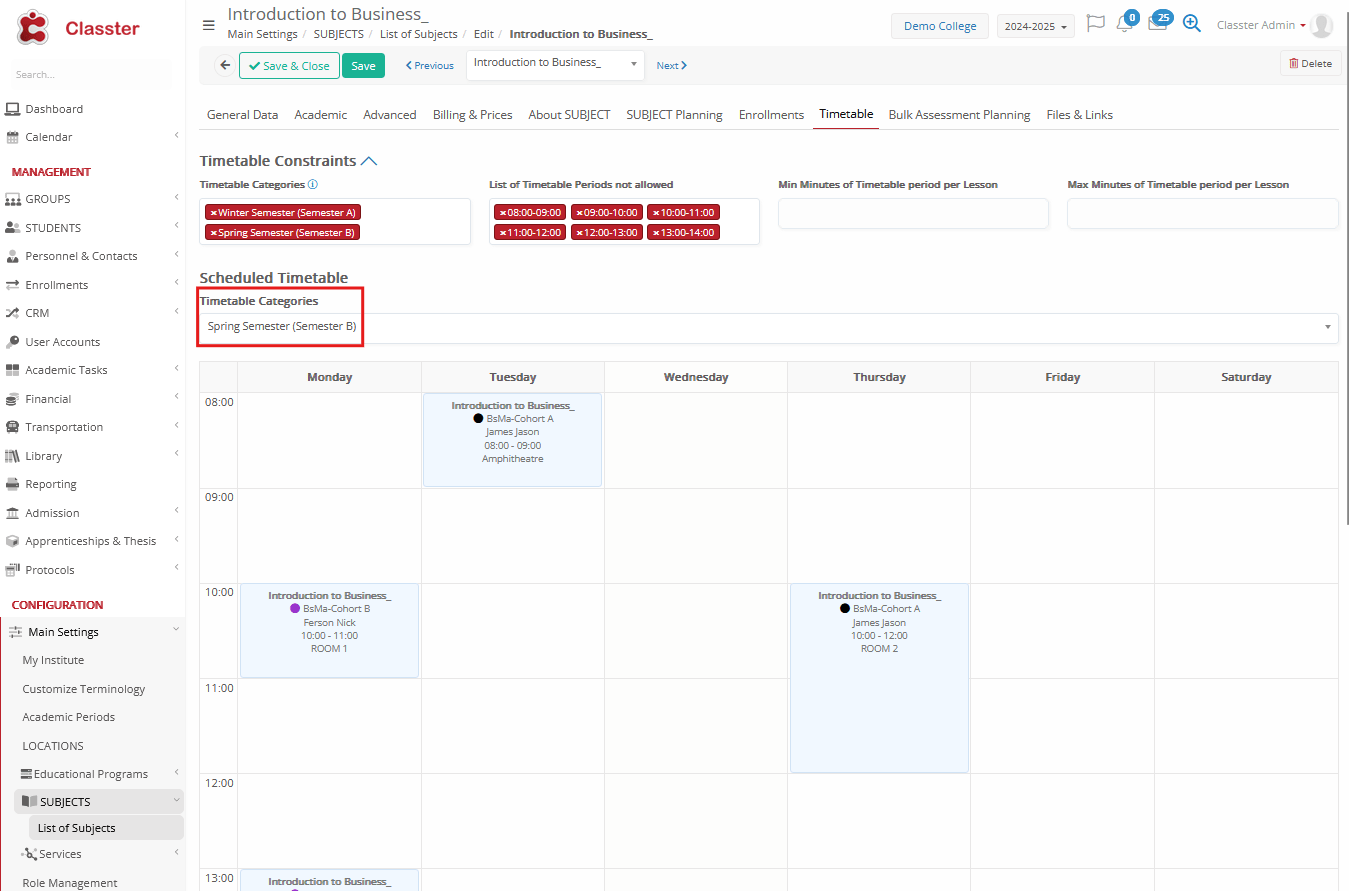Click the purple BsMa-Cohort B color dot
Image resolution: width=1349 pixels, height=891 pixels.
295,609
